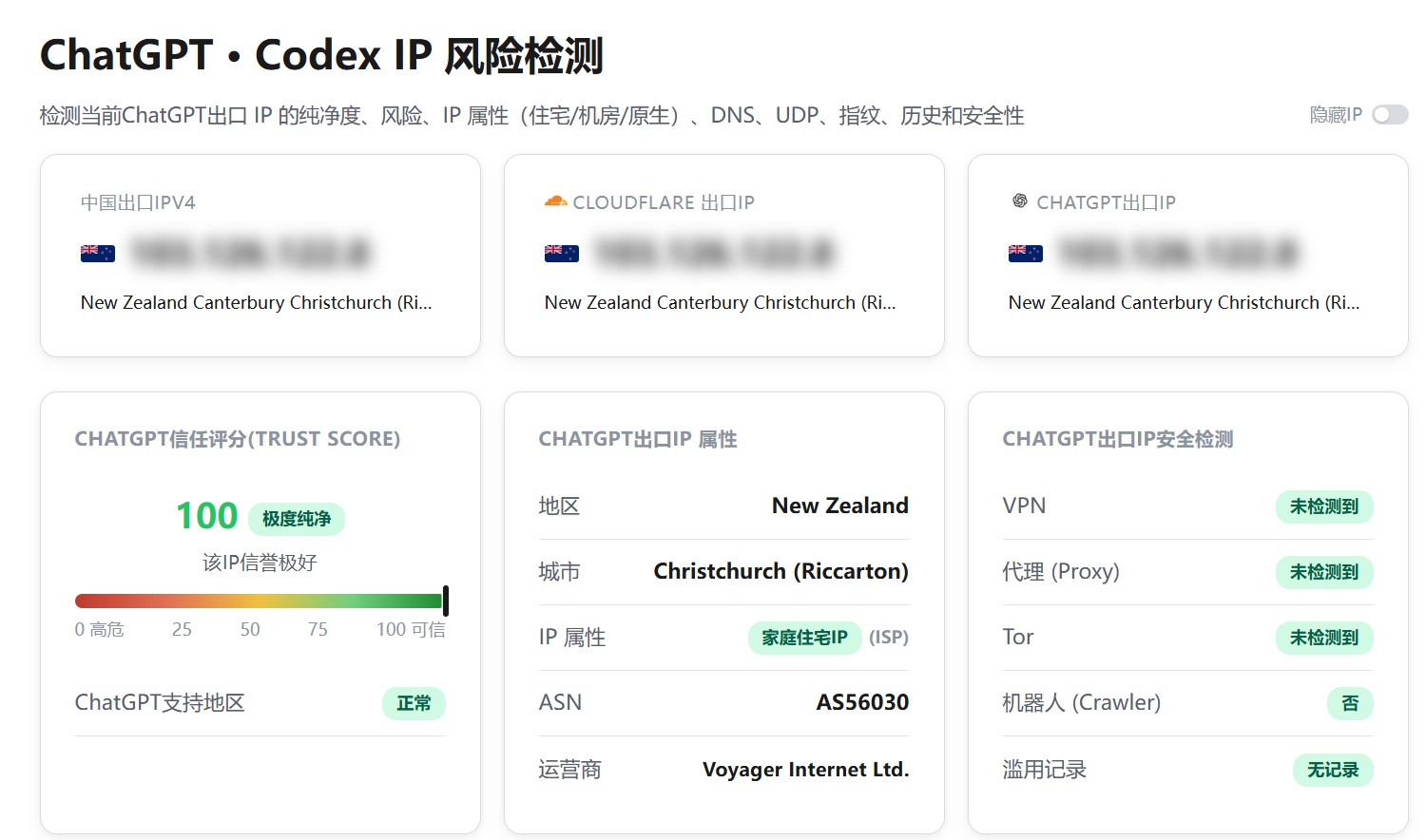Click the 极度纯净 badge

pos(297,519)
